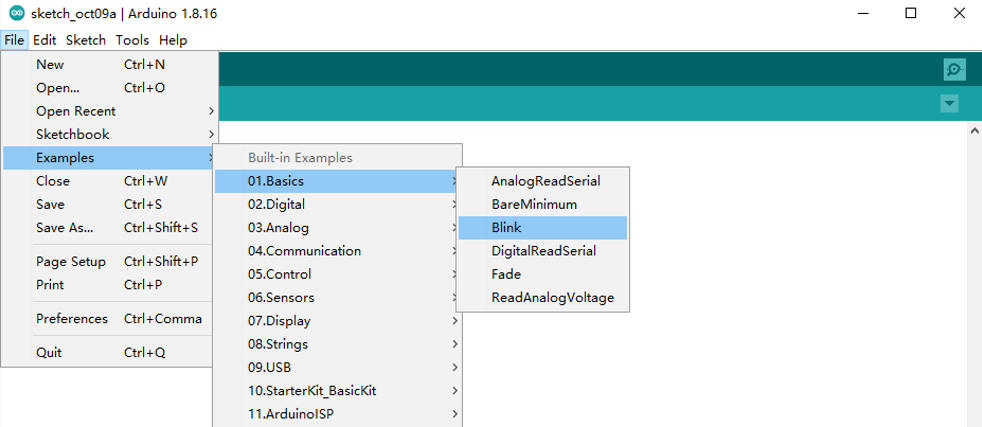
Task: Open the File menu
Action: [x=14, y=40]
